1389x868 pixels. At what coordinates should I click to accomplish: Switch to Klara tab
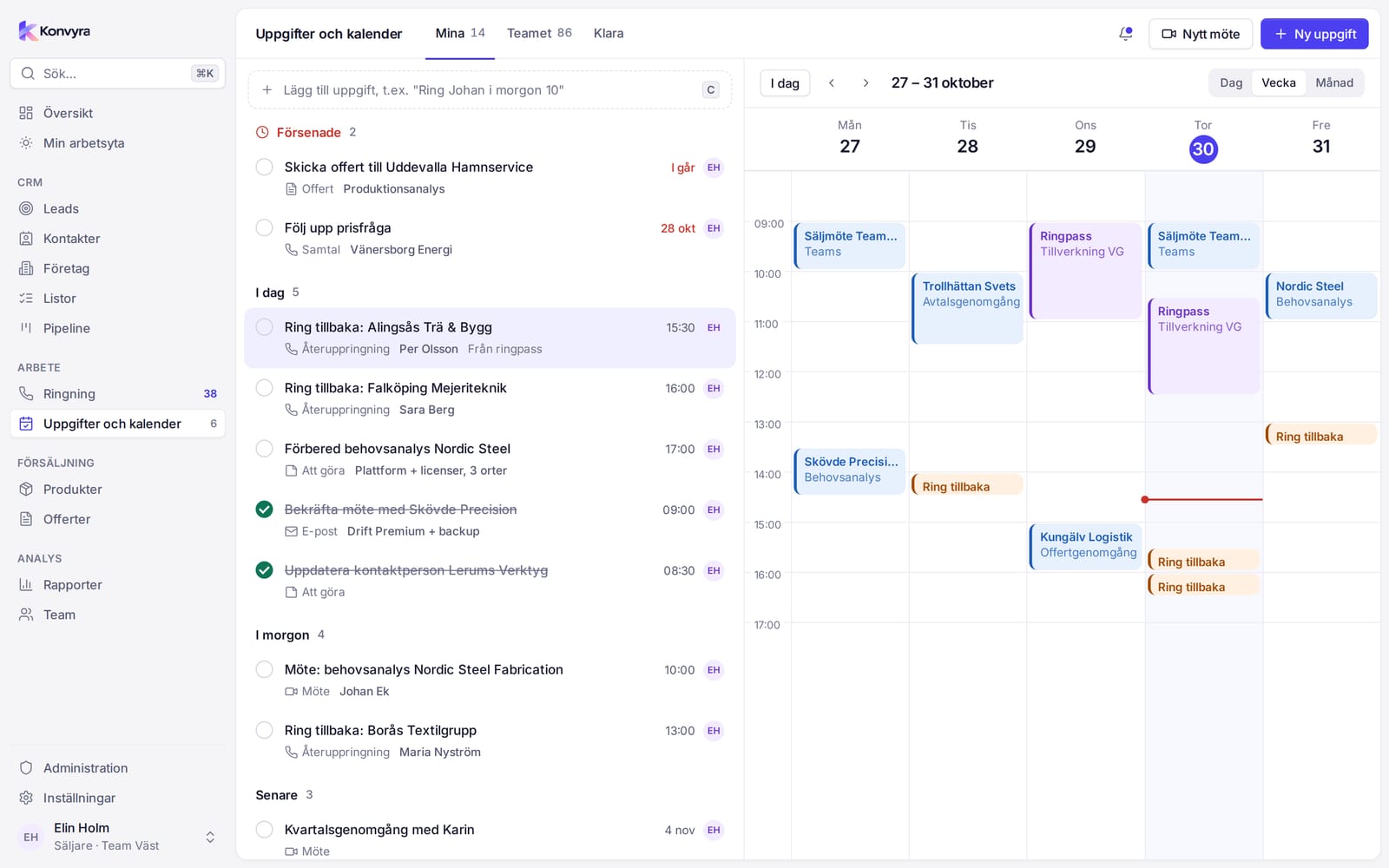click(609, 33)
